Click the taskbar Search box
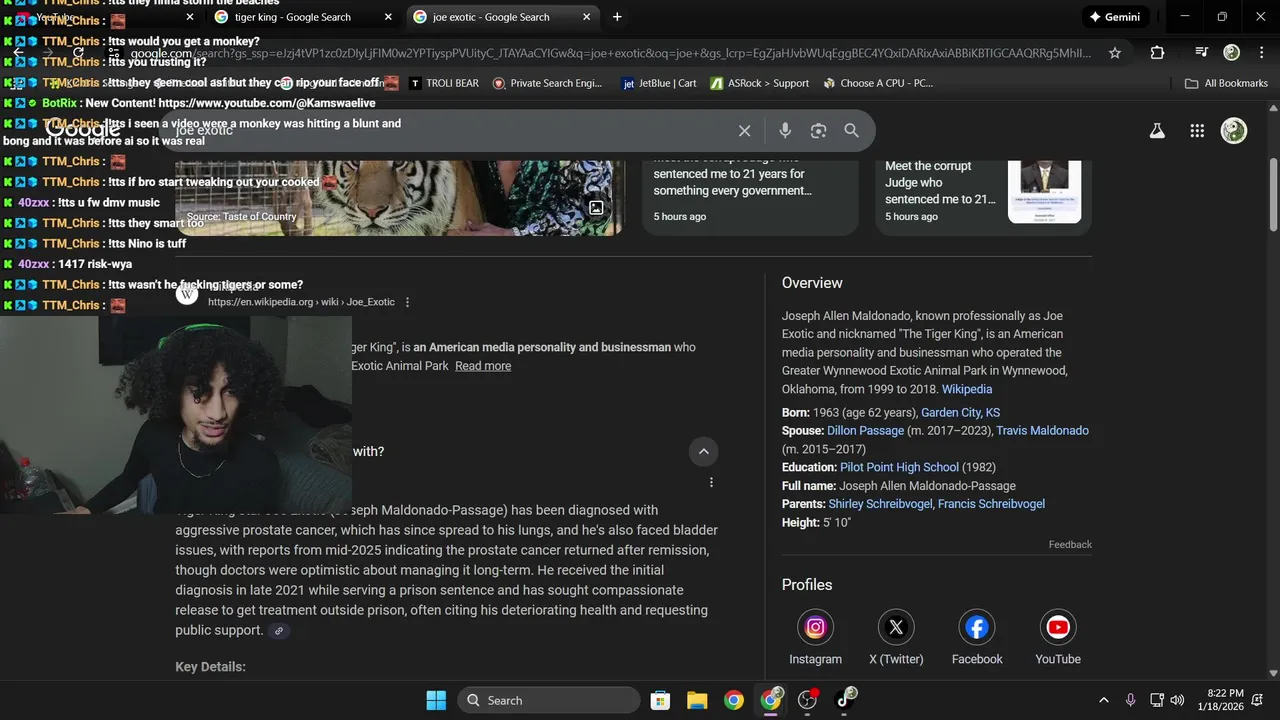 [x=549, y=700]
